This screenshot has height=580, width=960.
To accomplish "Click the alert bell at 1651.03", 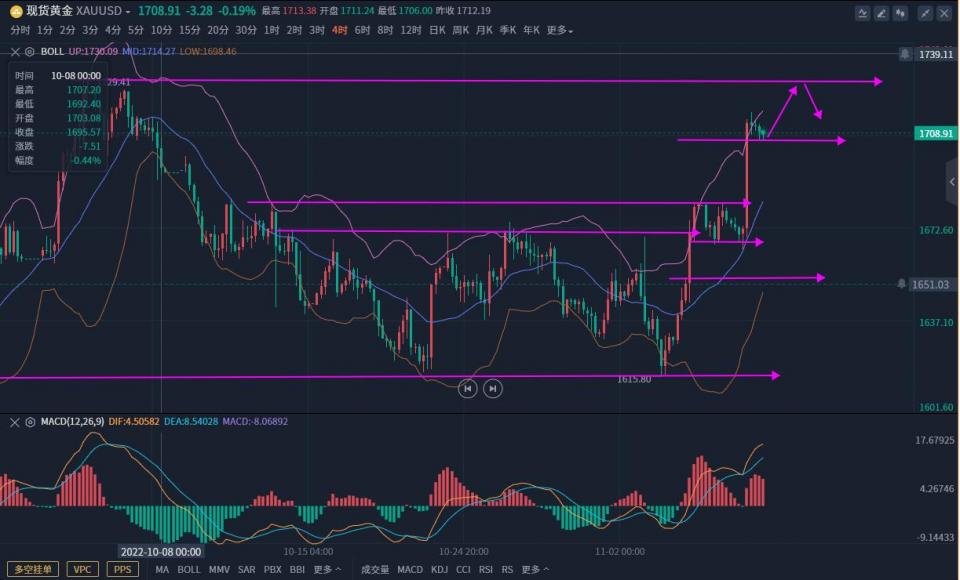I will tap(902, 285).
